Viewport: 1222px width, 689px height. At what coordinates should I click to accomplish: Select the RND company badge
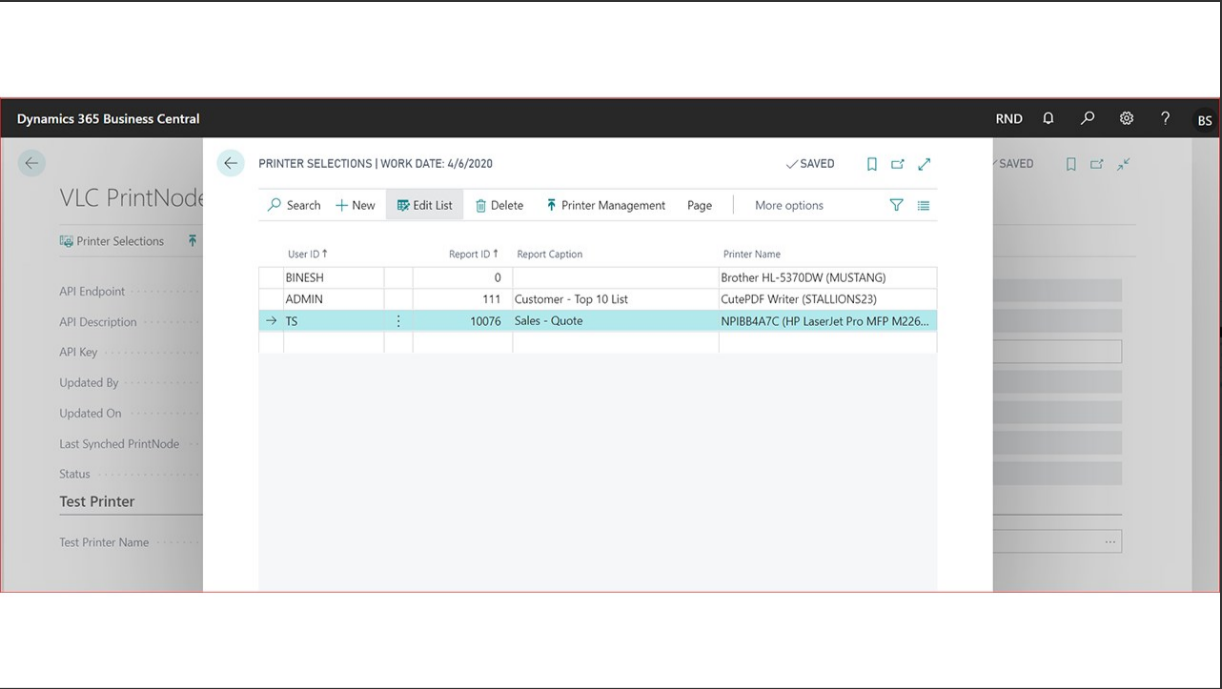click(x=1009, y=118)
